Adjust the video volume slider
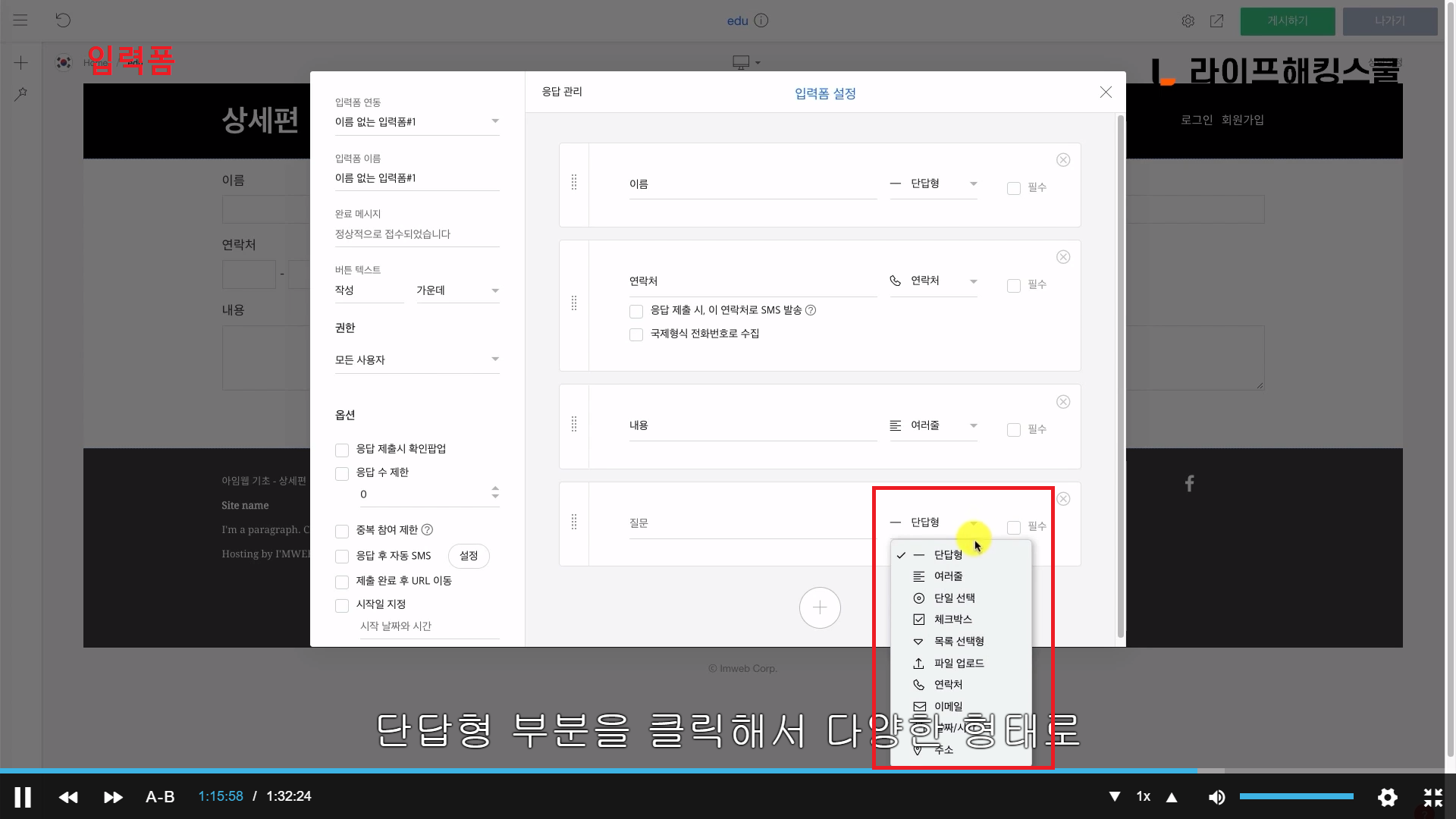The width and height of the screenshot is (1456, 819). tap(1296, 796)
